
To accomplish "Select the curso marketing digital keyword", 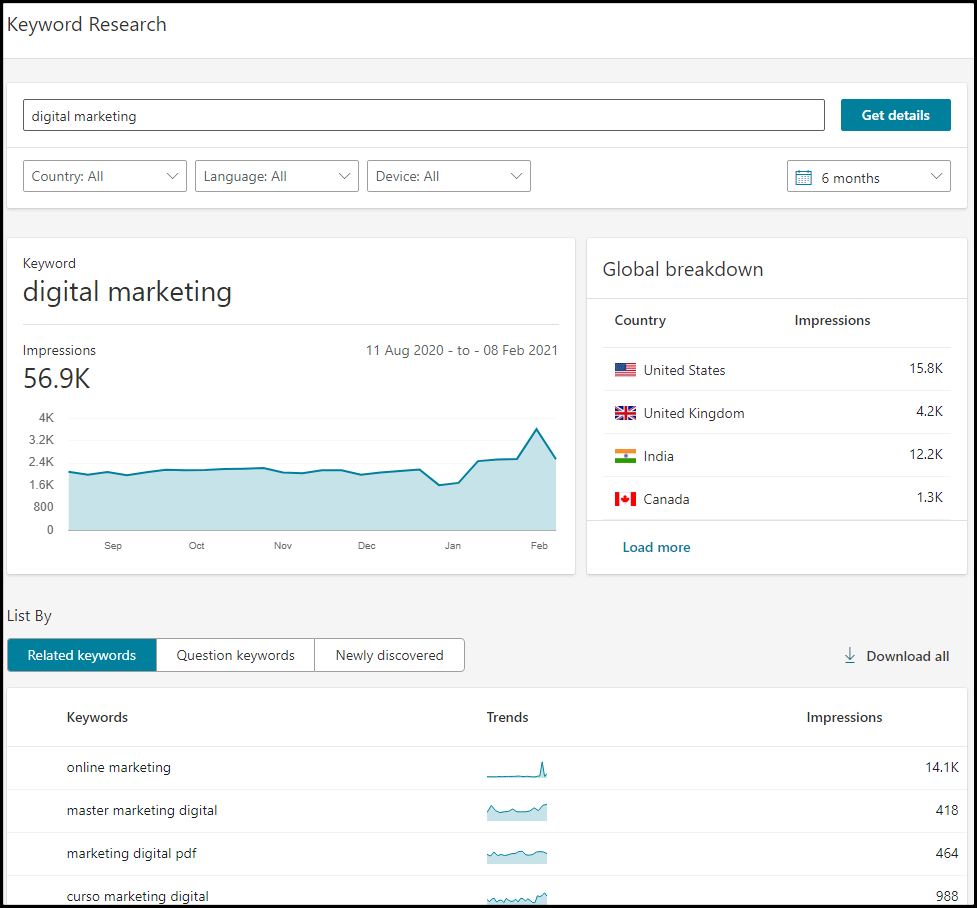I will click(138, 896).
